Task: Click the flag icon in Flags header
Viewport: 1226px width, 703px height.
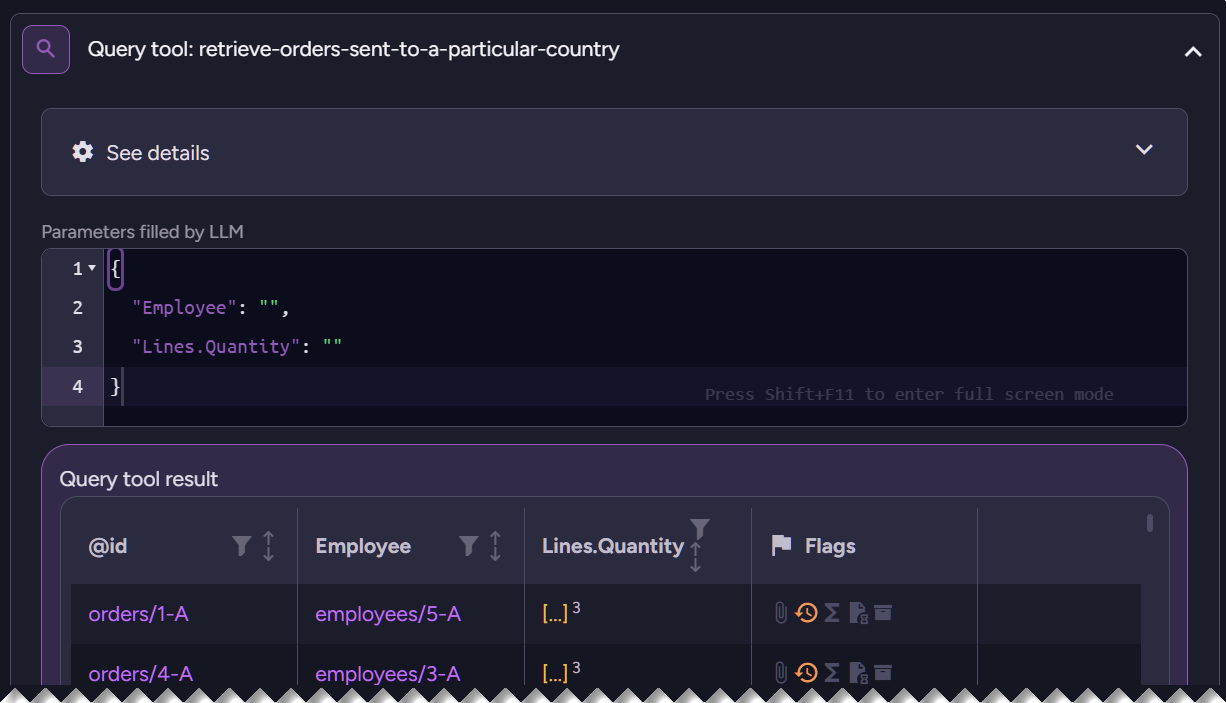Action: point(782,546)
